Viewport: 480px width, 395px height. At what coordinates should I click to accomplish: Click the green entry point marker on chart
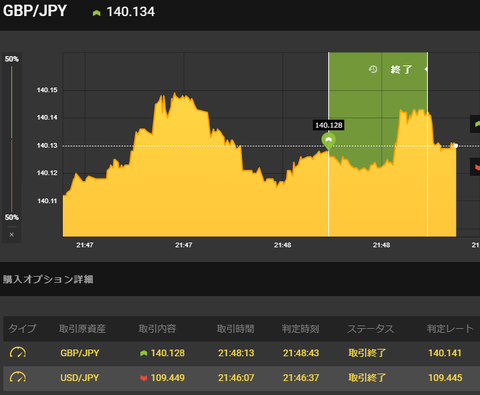[x=328, y=141]
